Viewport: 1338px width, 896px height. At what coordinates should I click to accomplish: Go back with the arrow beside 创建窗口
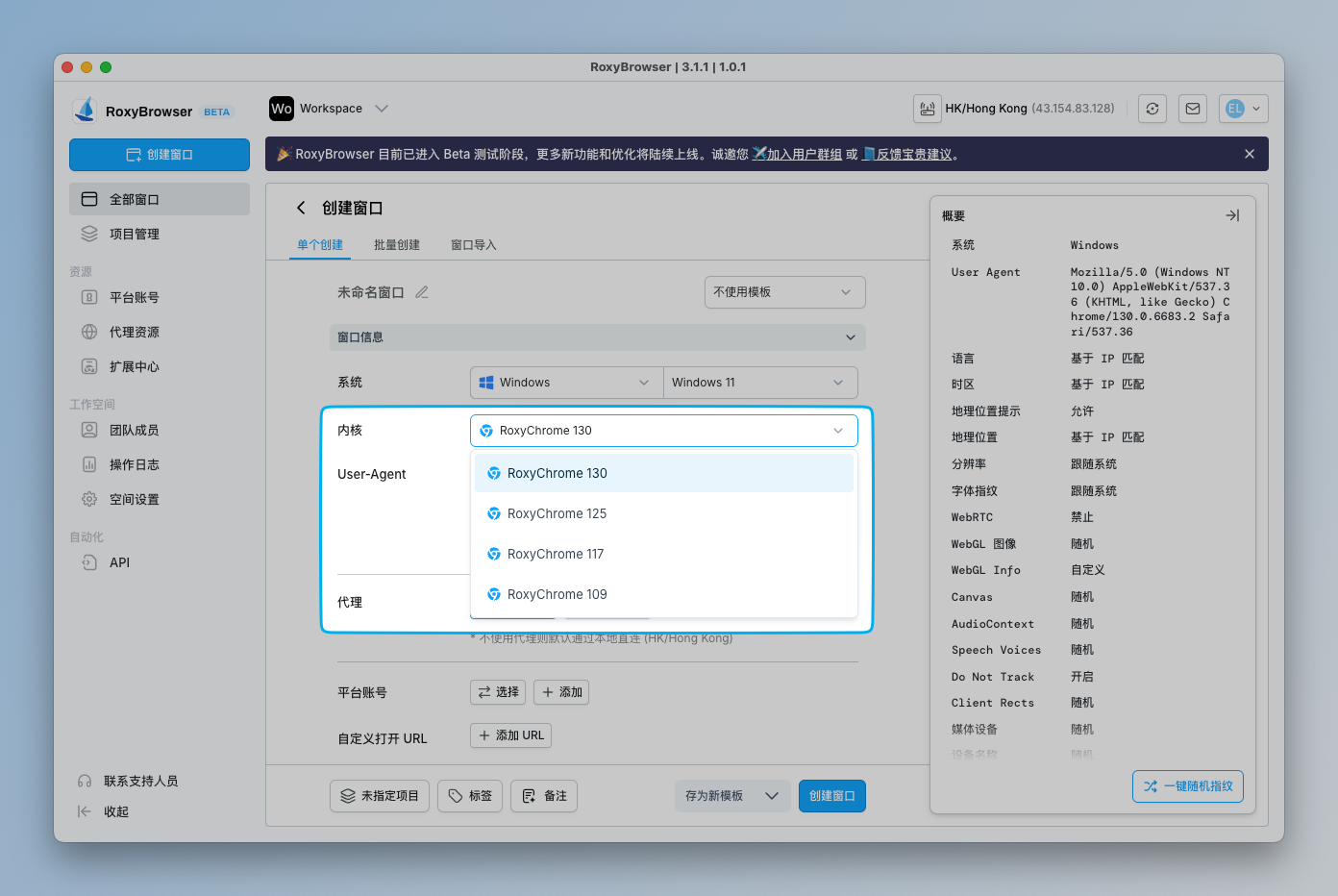301,208
